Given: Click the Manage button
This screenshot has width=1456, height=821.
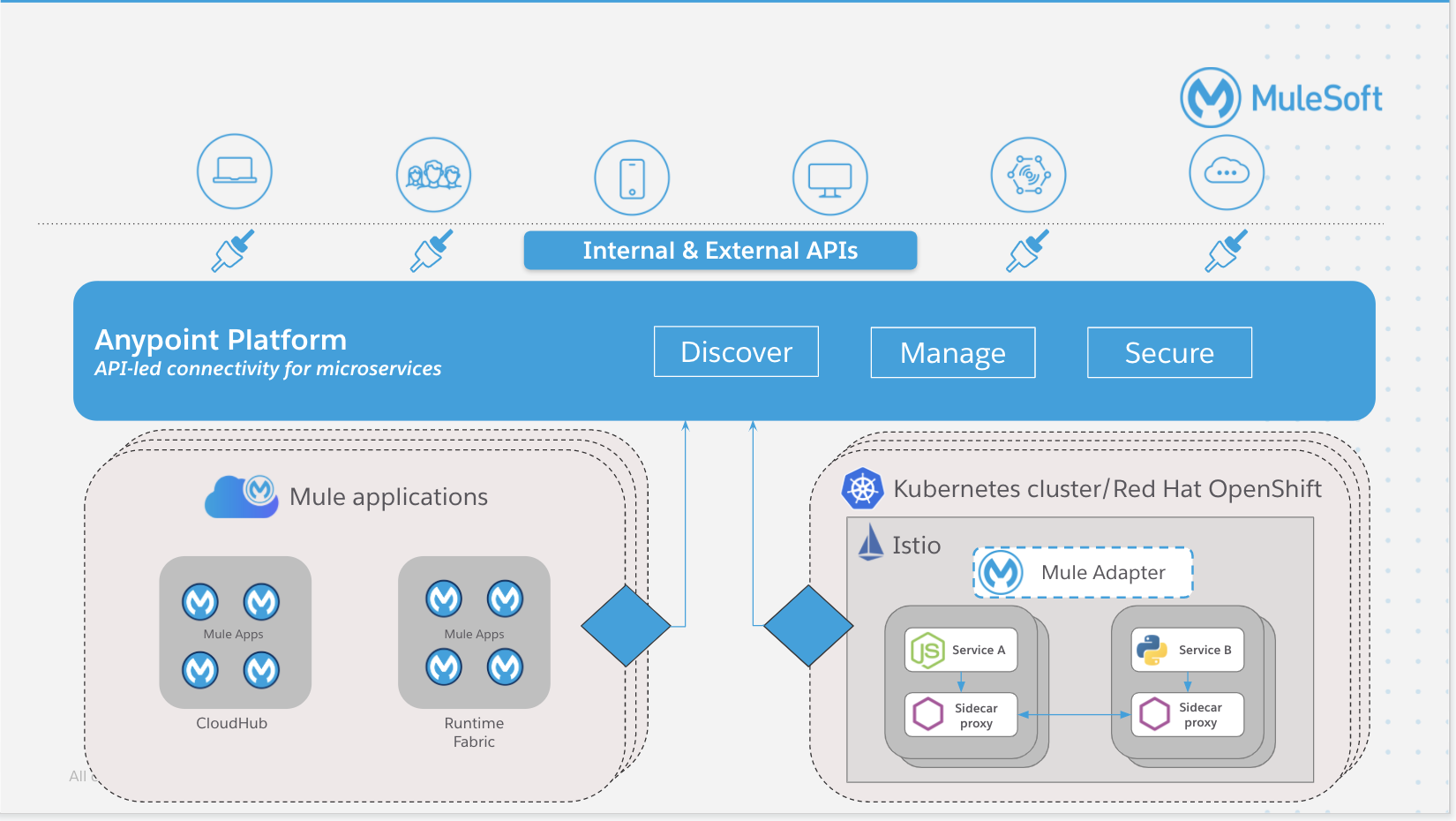Looking at the screenshot, I should (952, 352).
